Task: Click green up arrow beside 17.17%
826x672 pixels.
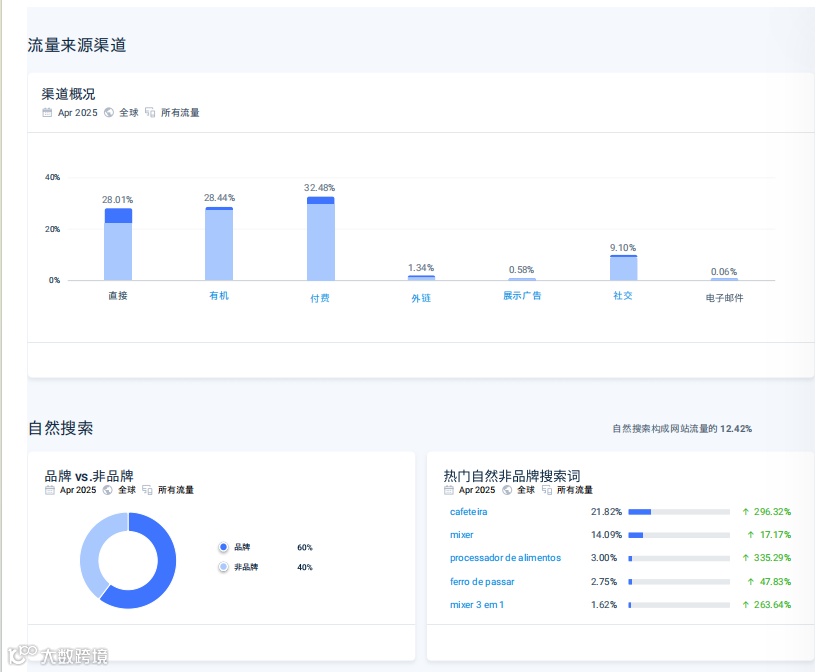Action: click(x=751, y=535)
